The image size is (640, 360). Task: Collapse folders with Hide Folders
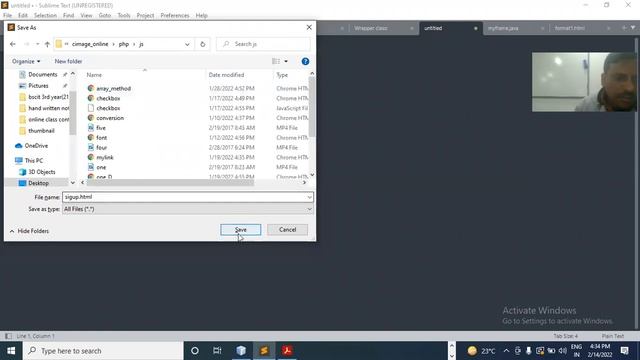(29, 231)
